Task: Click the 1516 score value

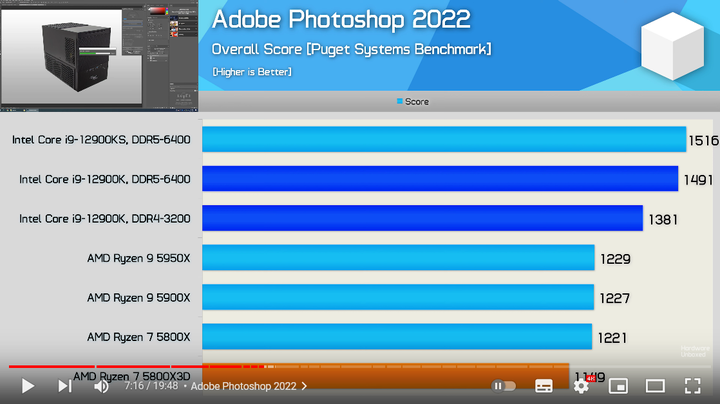Action: [x=703, y=140]
